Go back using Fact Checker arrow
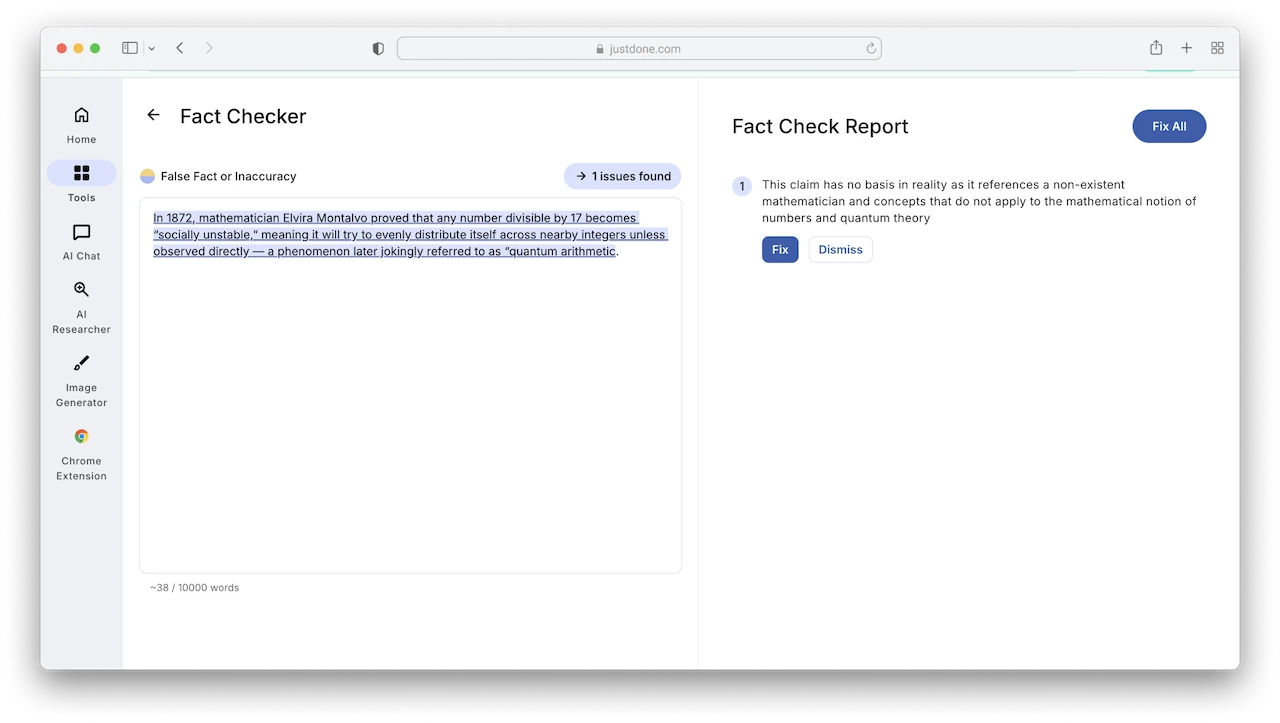The height and width of the screenshot is (723, 1280). pyautogui.click(x=153, y=115)
